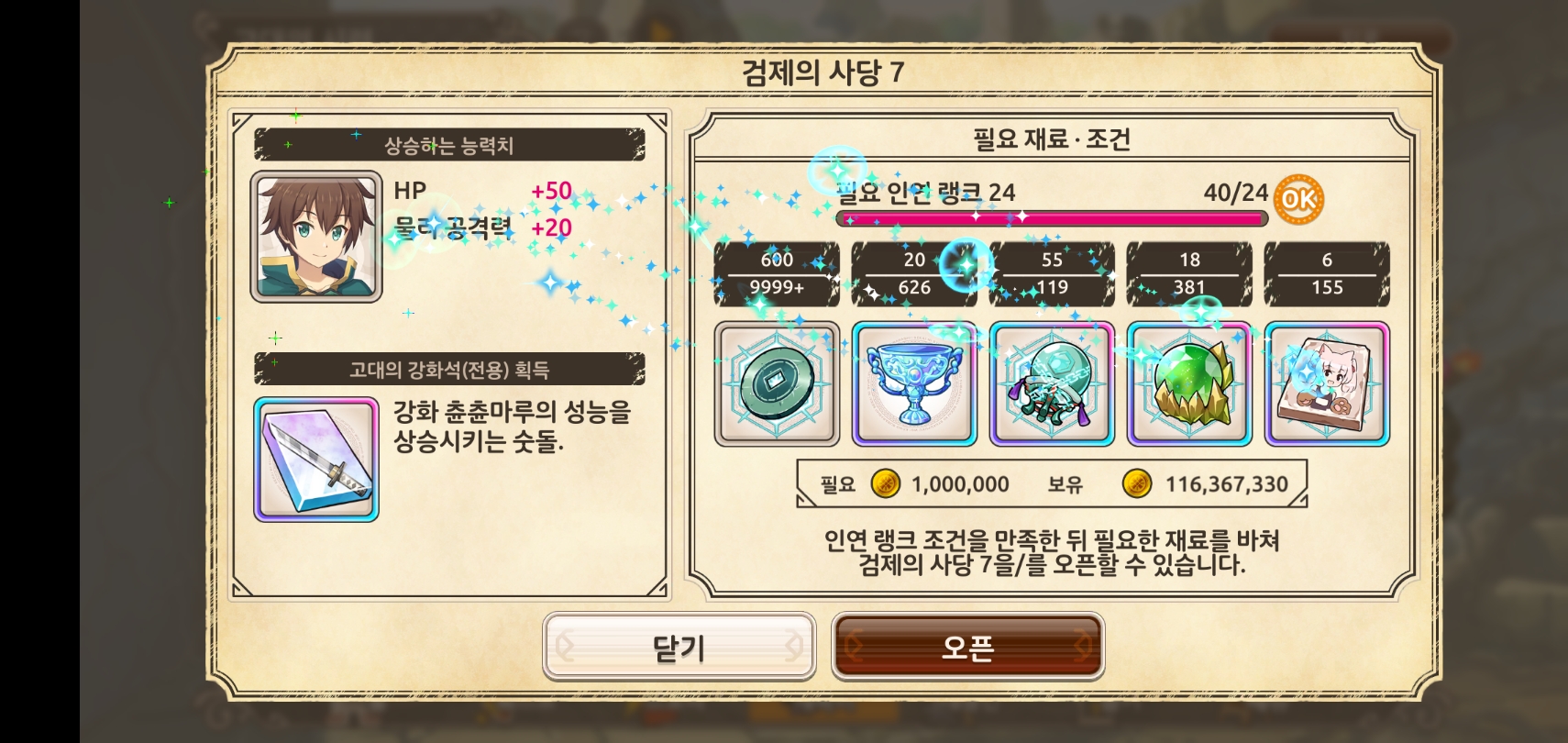
Task: Tap the 600/9999+ coin quantity label
Action: [777, 273]
